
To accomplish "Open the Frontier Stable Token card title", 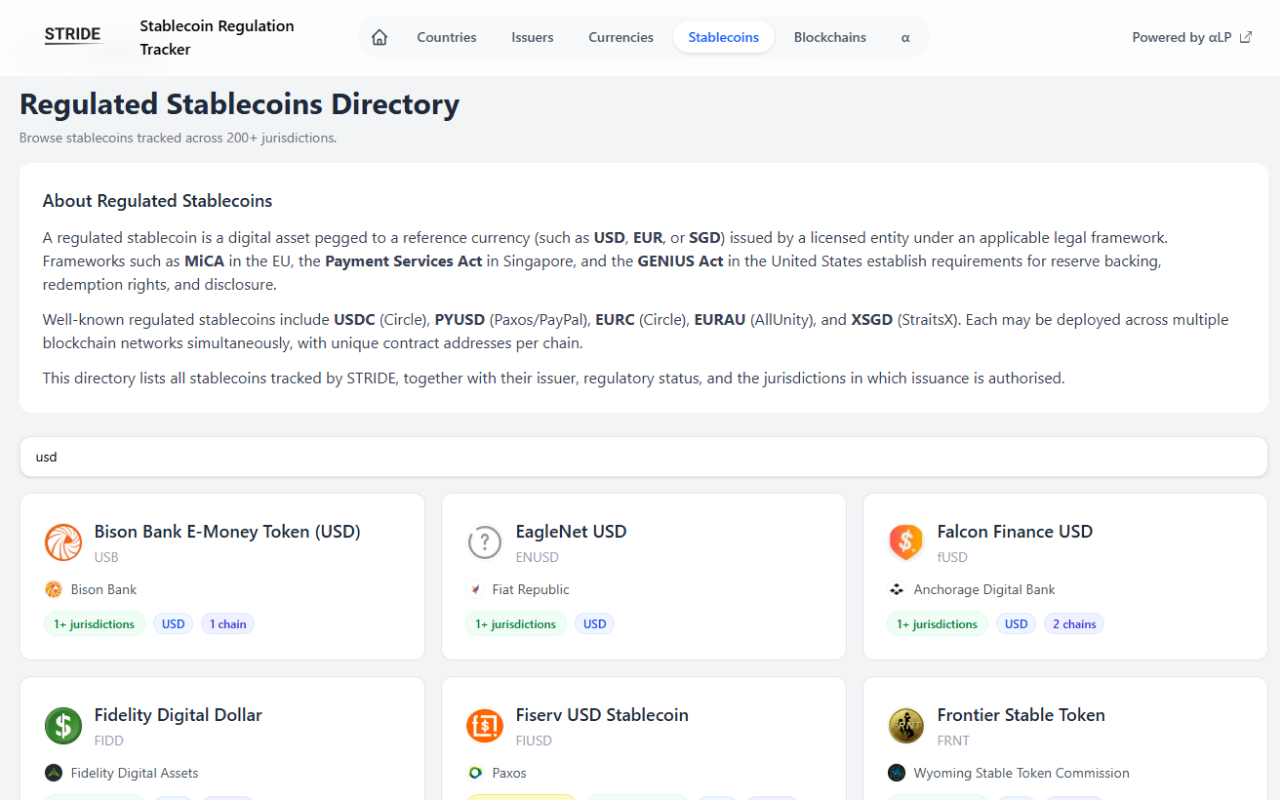I will click(1021, 715).
